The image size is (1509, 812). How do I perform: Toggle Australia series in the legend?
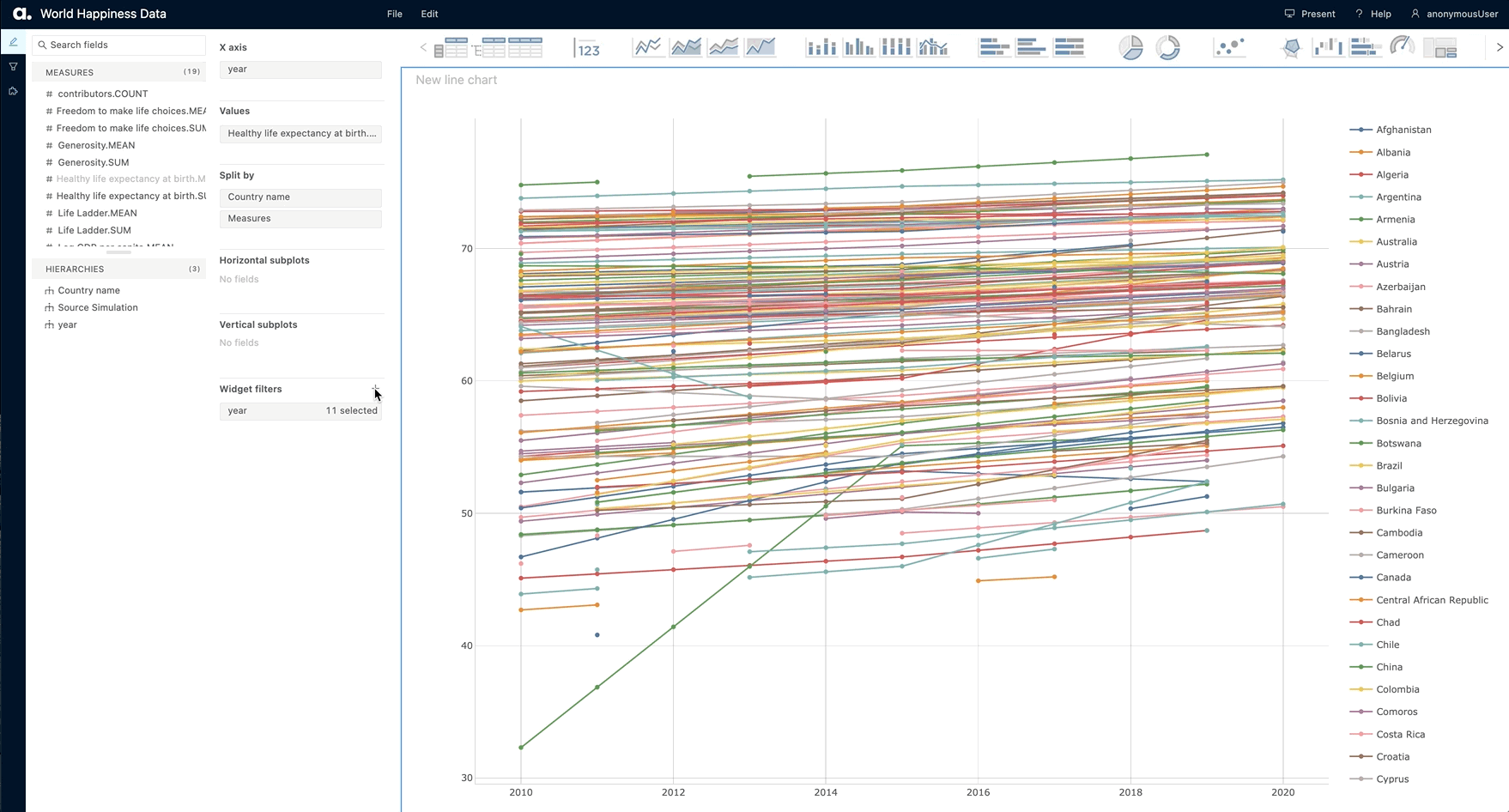1384,242
